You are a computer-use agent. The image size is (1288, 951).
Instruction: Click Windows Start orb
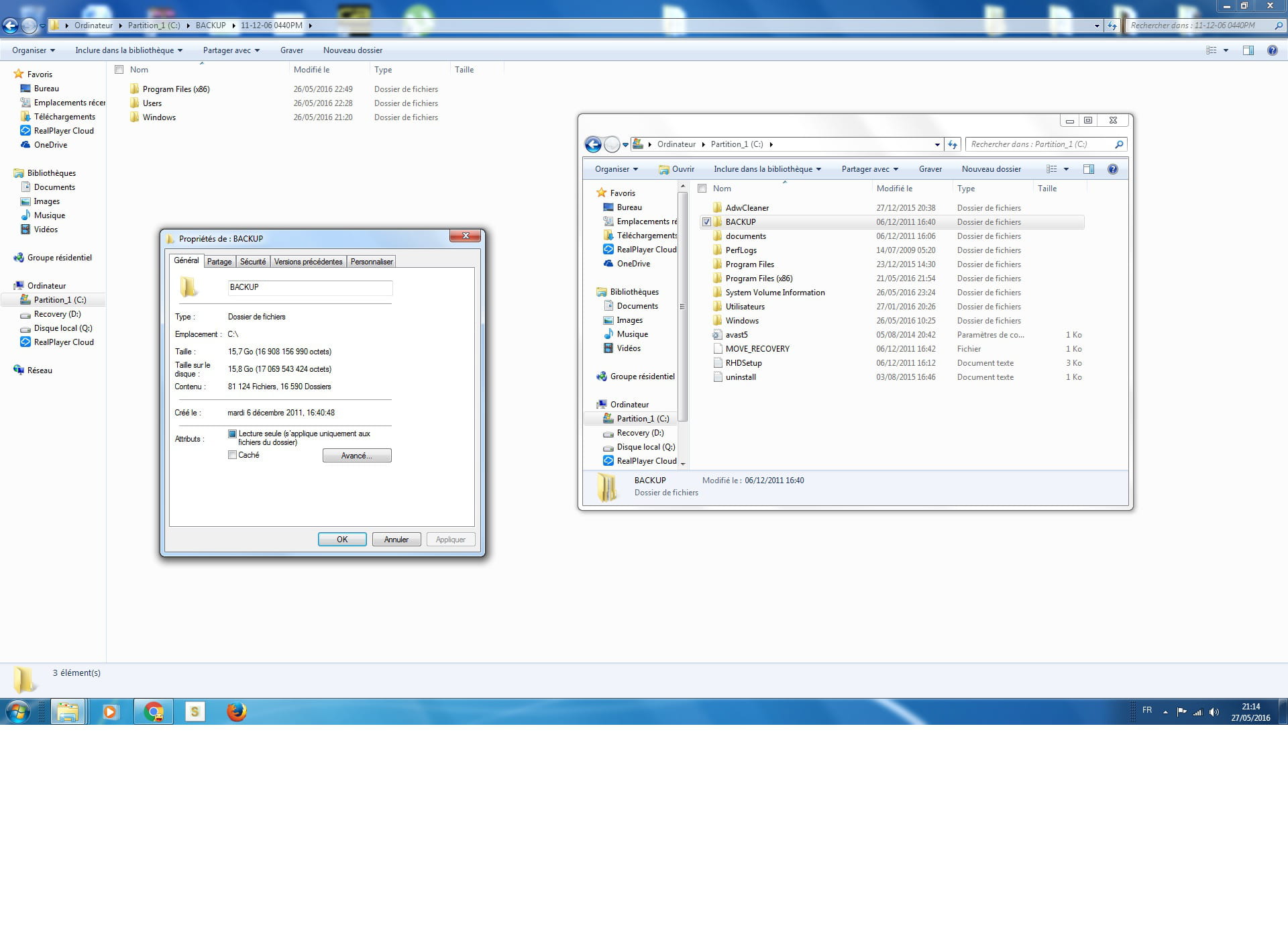[18, 711]
